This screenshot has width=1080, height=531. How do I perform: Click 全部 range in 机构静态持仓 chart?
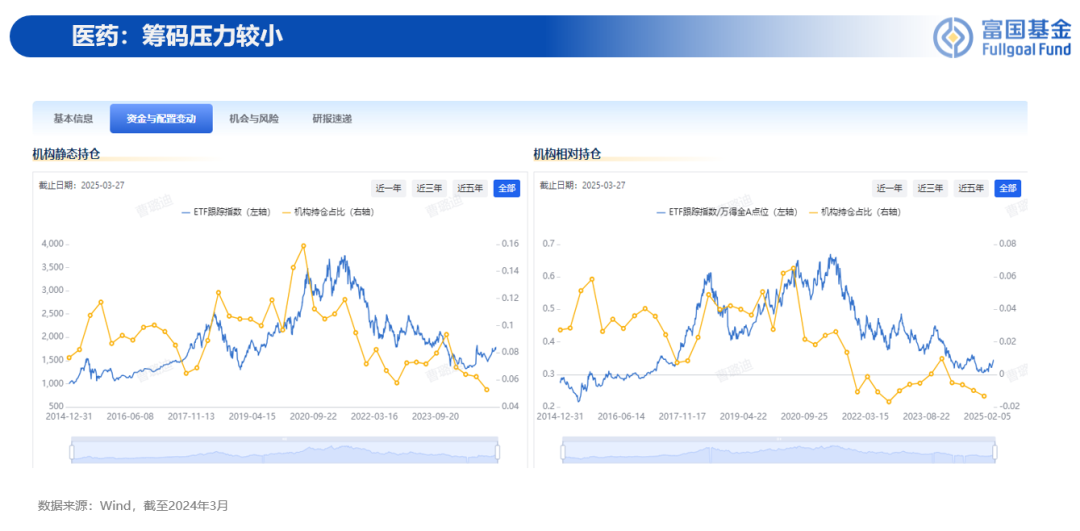(x=507, y=188)
